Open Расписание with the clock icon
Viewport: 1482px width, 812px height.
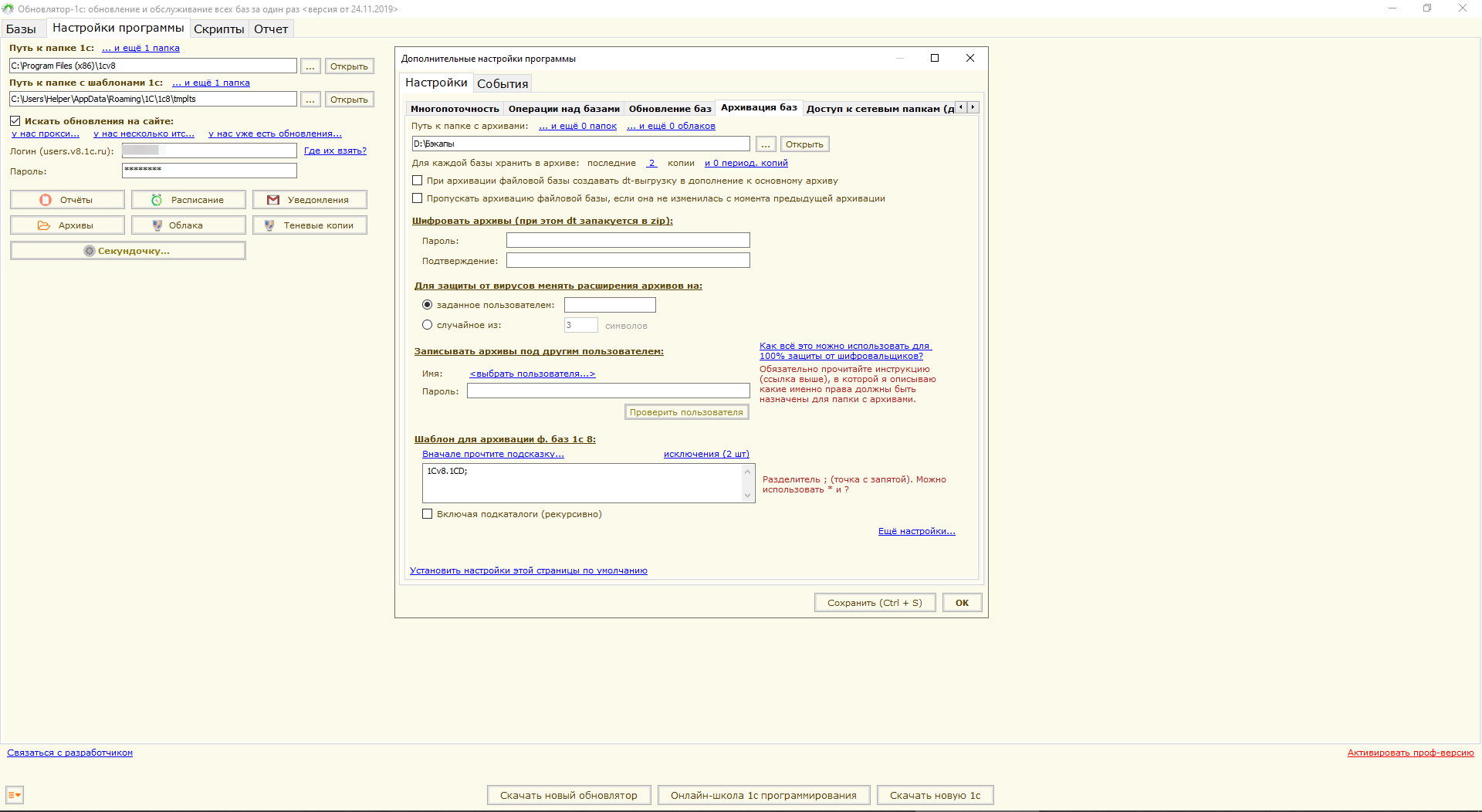click(157, 200)
